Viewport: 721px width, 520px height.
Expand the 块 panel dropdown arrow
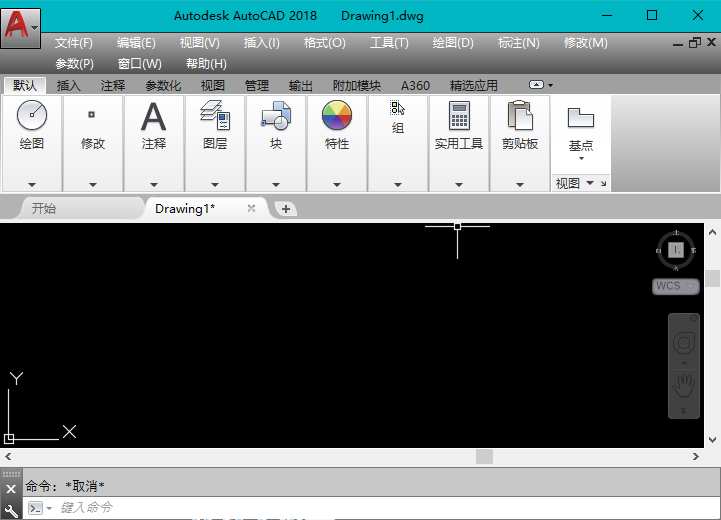pyautogui.click(x=276, y=185)
